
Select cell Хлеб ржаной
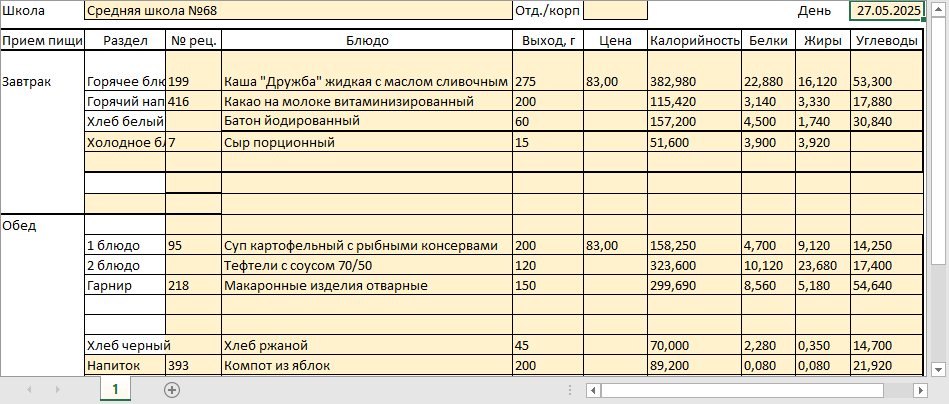pos(367,345)
